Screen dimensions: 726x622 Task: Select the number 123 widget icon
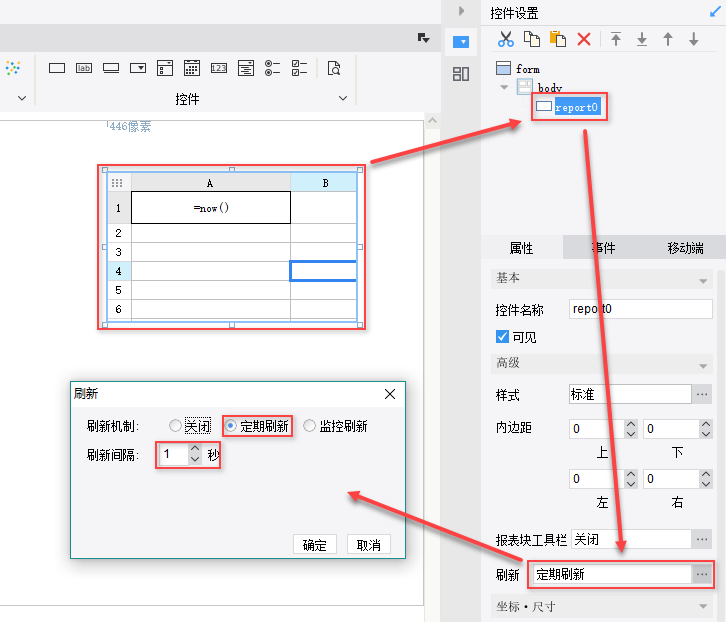219,68
